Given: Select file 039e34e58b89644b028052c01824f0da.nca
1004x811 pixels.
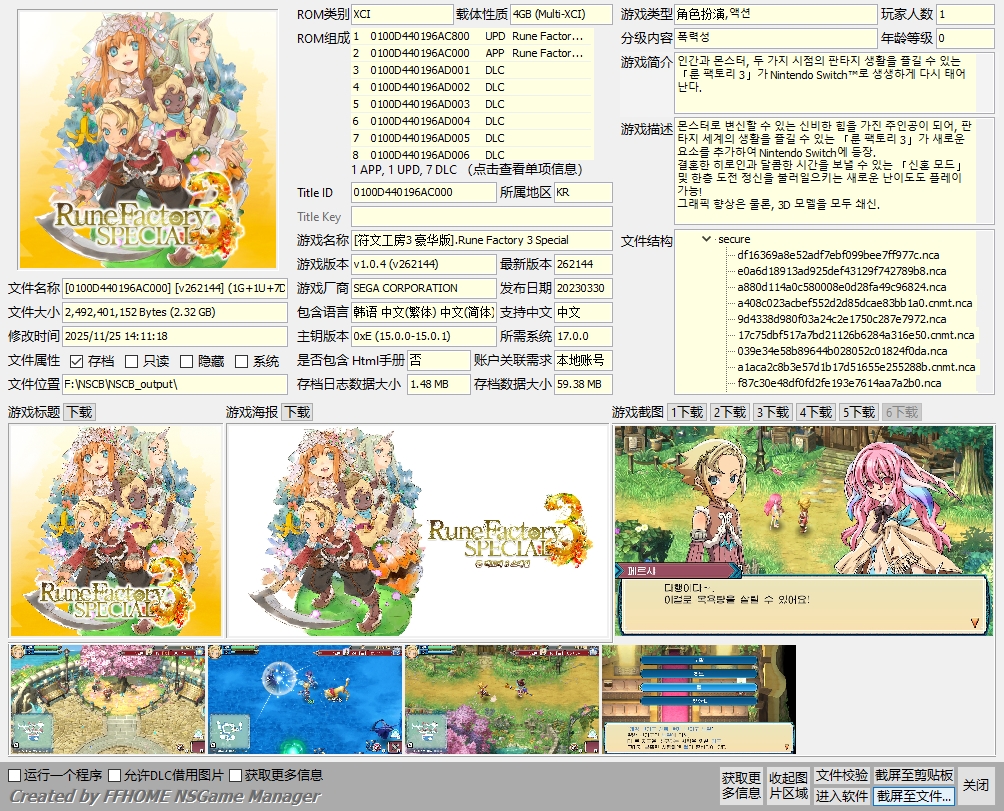Looking at the screenshot, I should pyautogui.click(x=841, y=351).
